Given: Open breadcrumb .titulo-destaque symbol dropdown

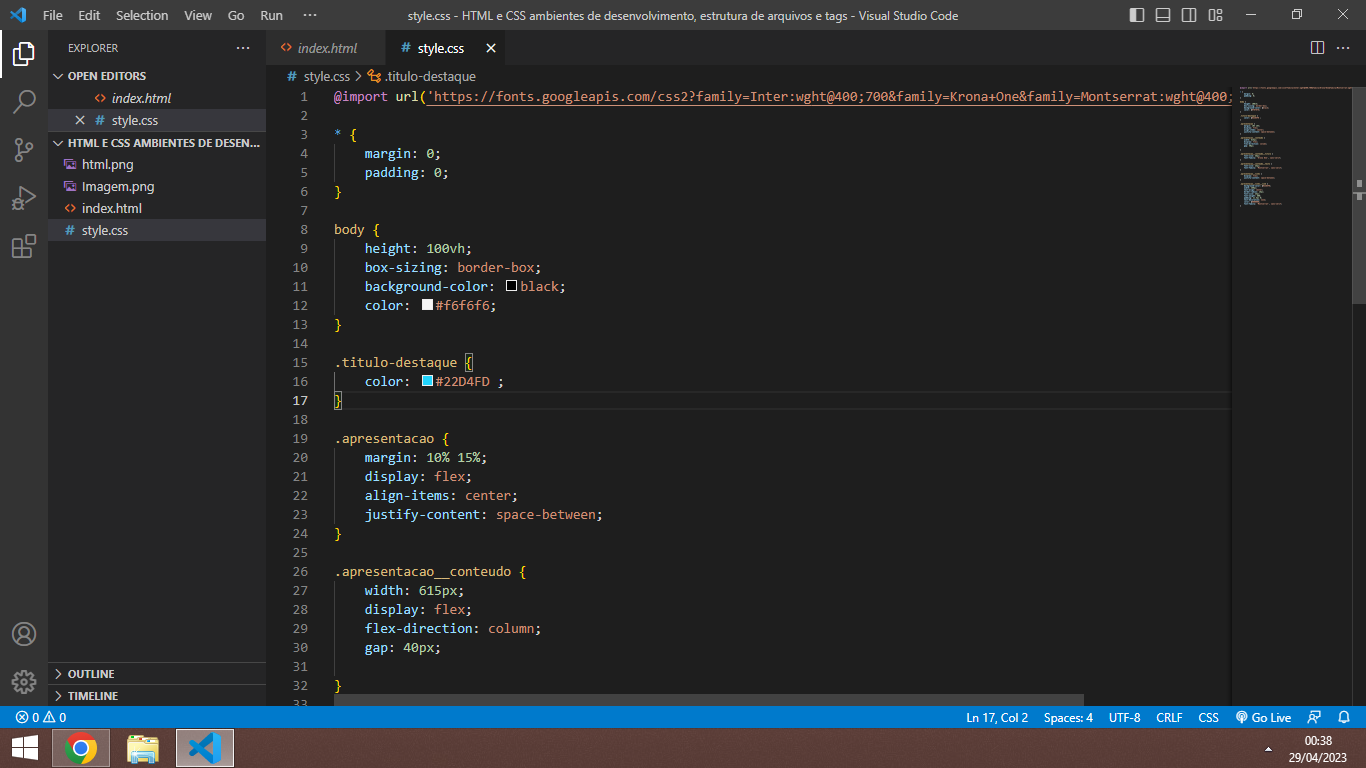Looking at the screenshot, I should [422, 76].
